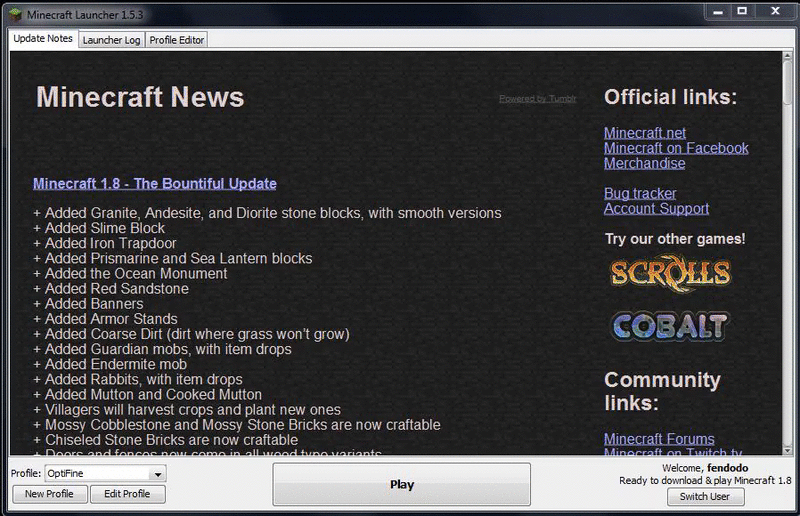Click 'Ready to download & play Minecraft 1.8' status
800x516 pixels.
[705, 481]
